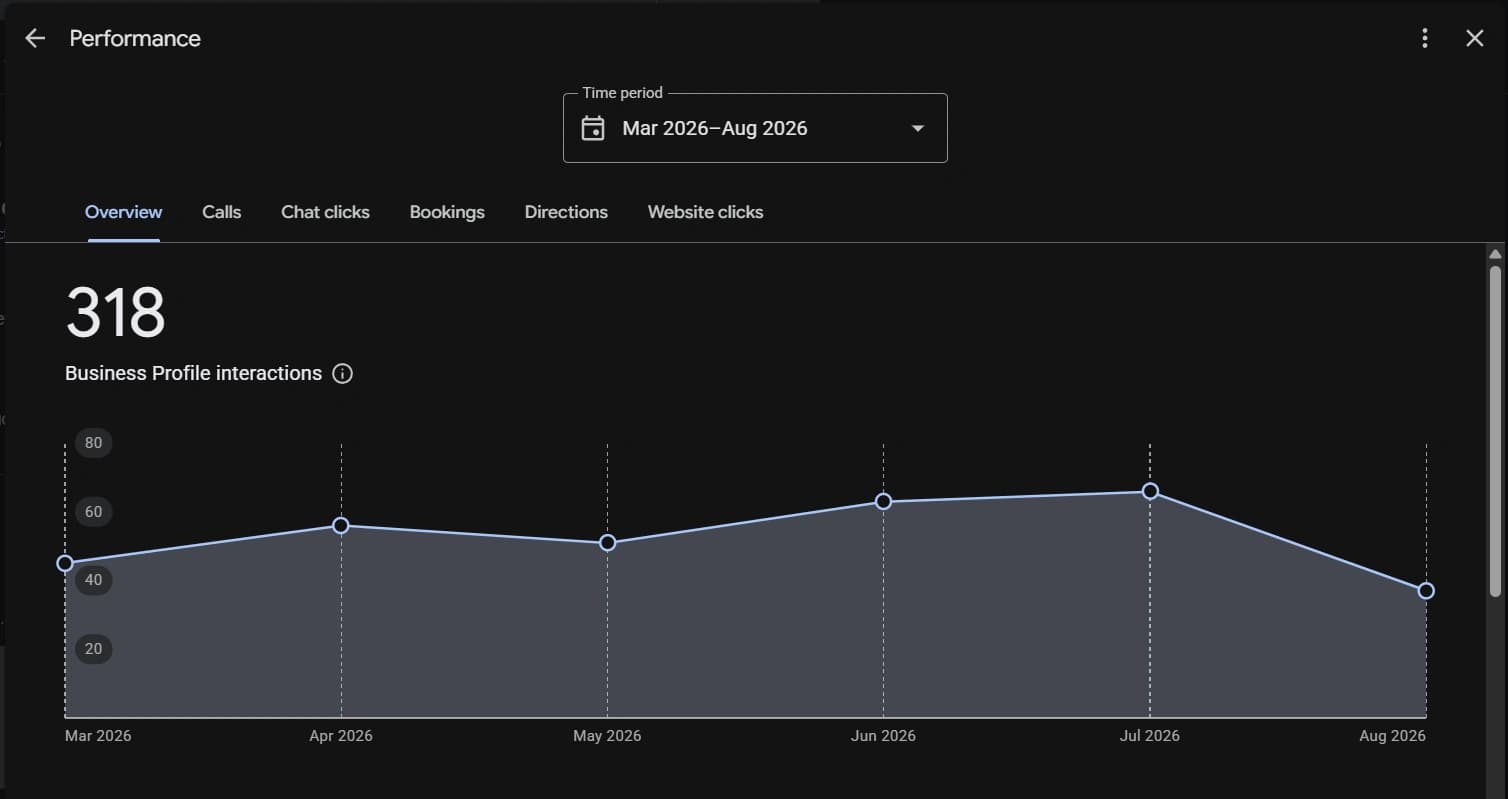Click the Aug 2026 x-axis label
The image size is (1508, 799).
(x=1393, y=736)
